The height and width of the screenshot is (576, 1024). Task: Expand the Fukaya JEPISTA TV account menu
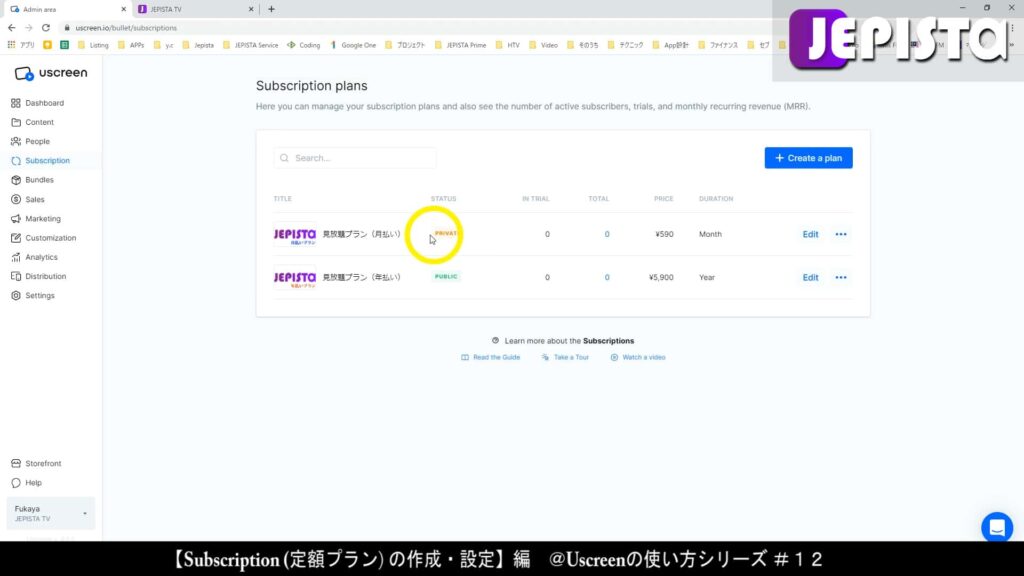50,513
